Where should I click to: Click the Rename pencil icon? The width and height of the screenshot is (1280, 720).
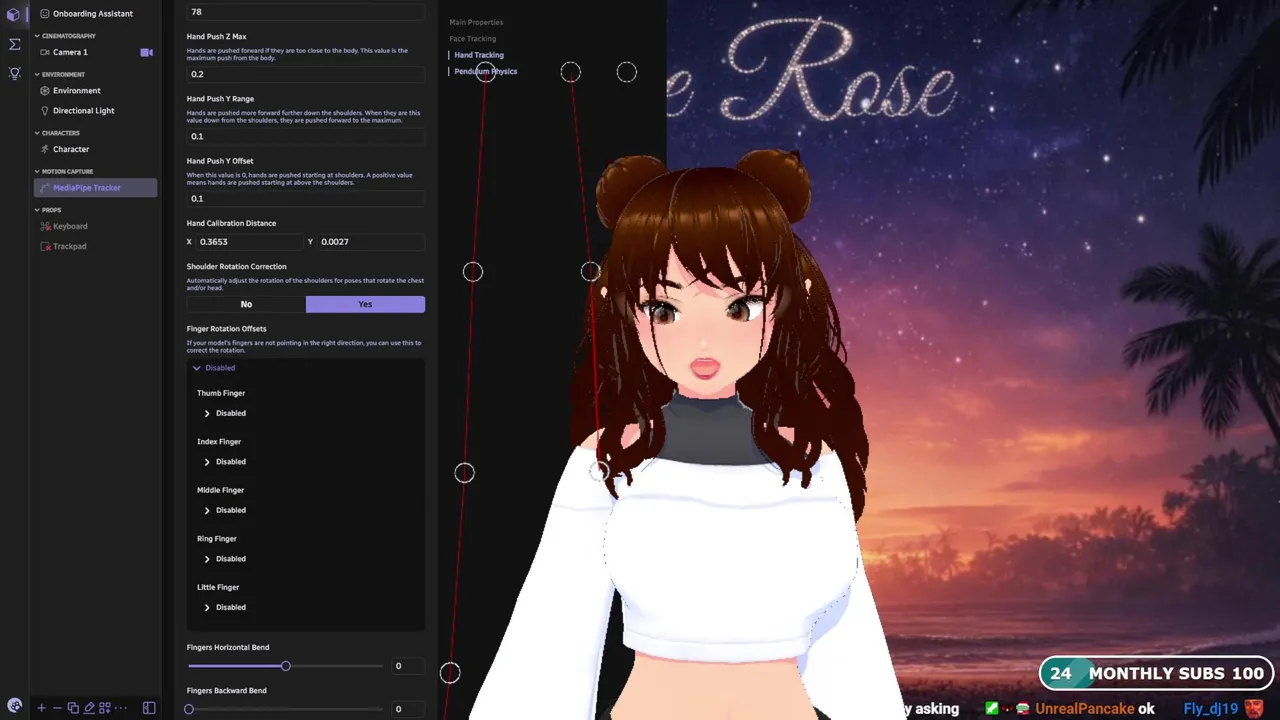(89, 708)
